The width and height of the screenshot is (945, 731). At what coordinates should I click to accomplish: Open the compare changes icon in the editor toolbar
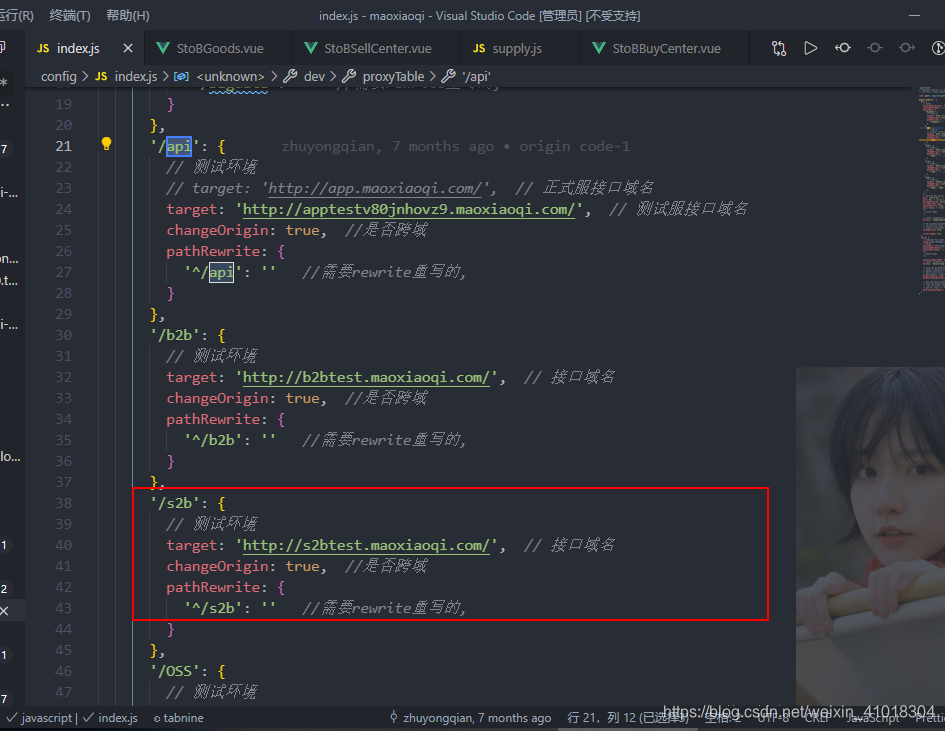point(779,48)
